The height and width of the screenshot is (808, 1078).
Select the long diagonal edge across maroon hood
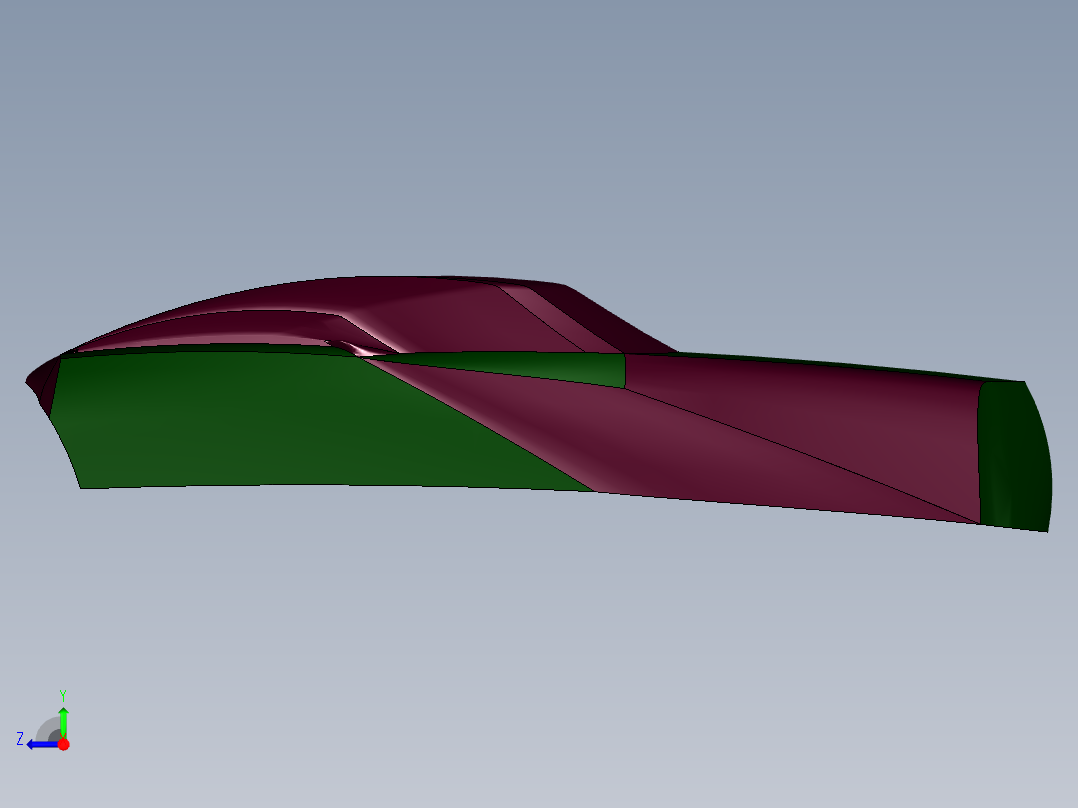(x=802, y=455)
